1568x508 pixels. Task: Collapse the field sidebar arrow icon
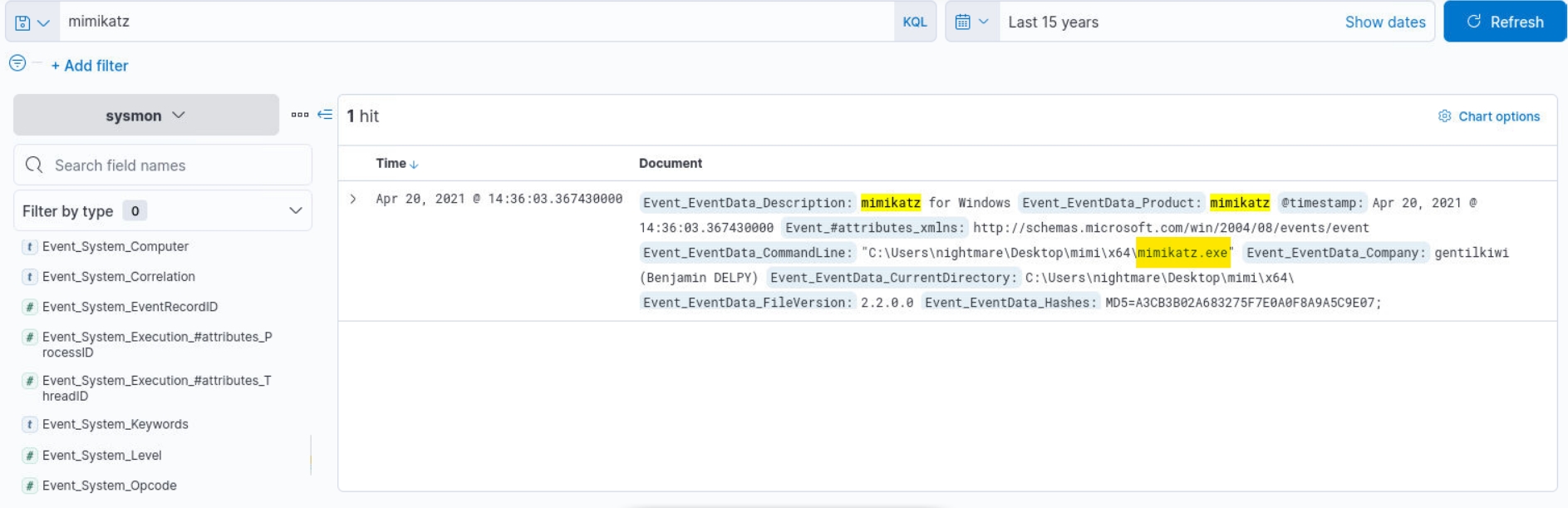(x=325, y=115)
